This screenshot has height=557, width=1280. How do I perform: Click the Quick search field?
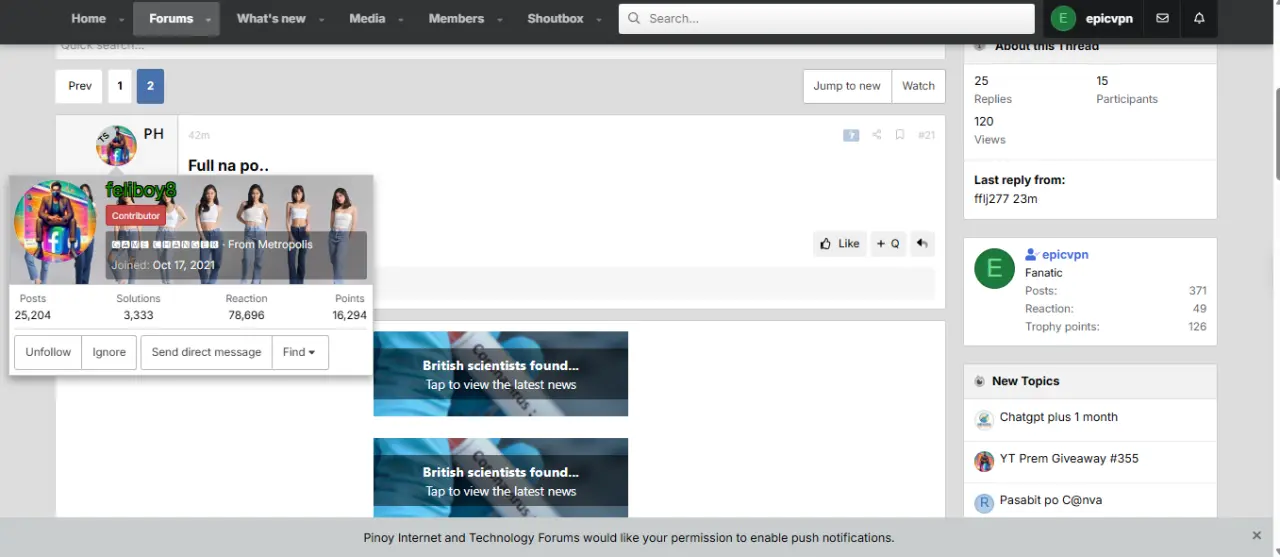500,50
